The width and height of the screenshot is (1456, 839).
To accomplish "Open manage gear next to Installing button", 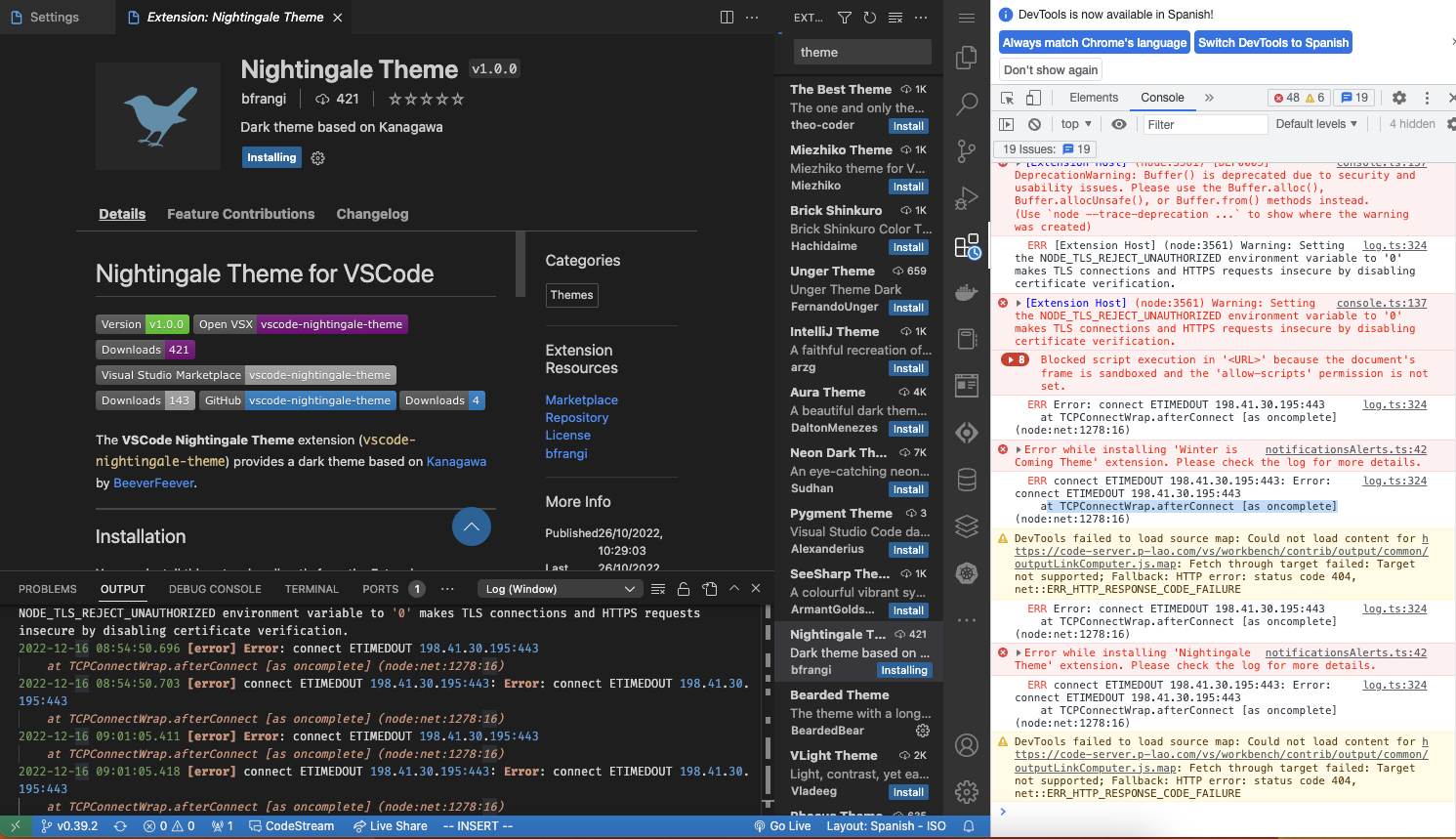I will click(317, 158).
